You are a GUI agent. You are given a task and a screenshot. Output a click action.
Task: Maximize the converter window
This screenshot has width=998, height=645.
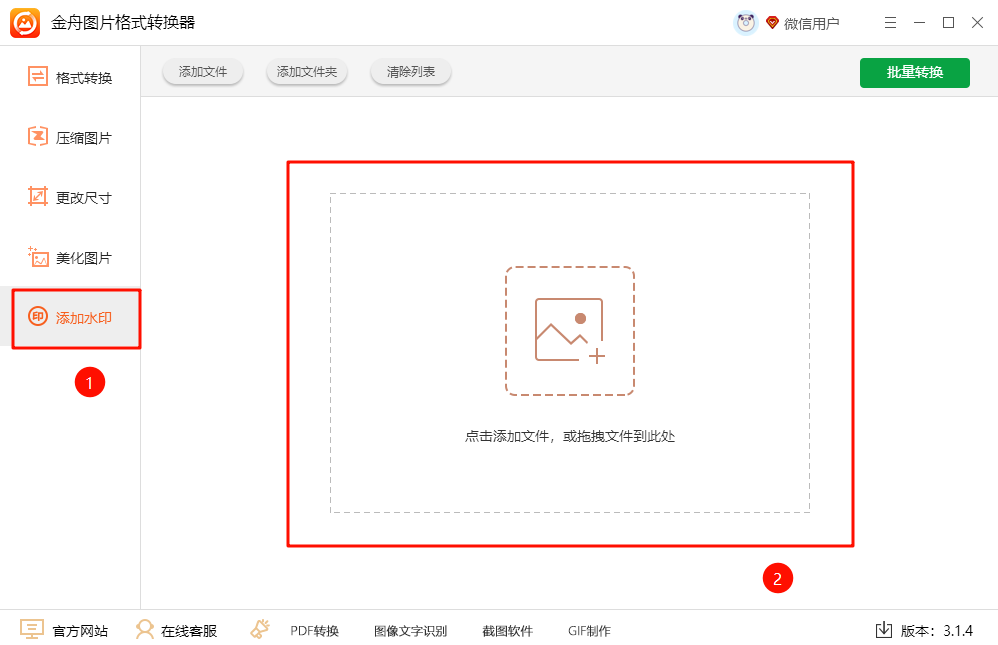click(948, 23)
